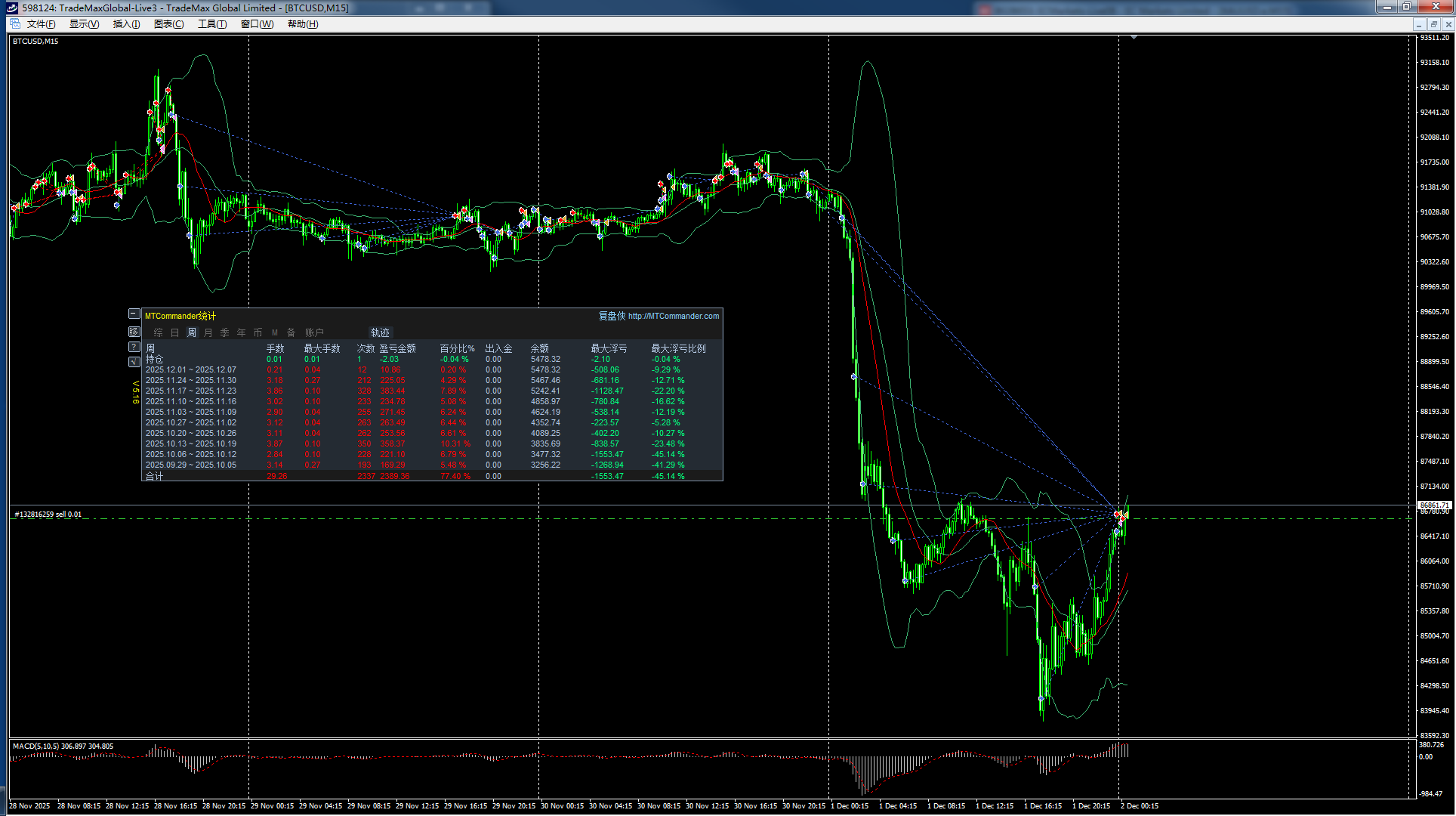Click the MetaTrader app icon in title bar
The image size is (1456, 816).
[x=11, y=8]
